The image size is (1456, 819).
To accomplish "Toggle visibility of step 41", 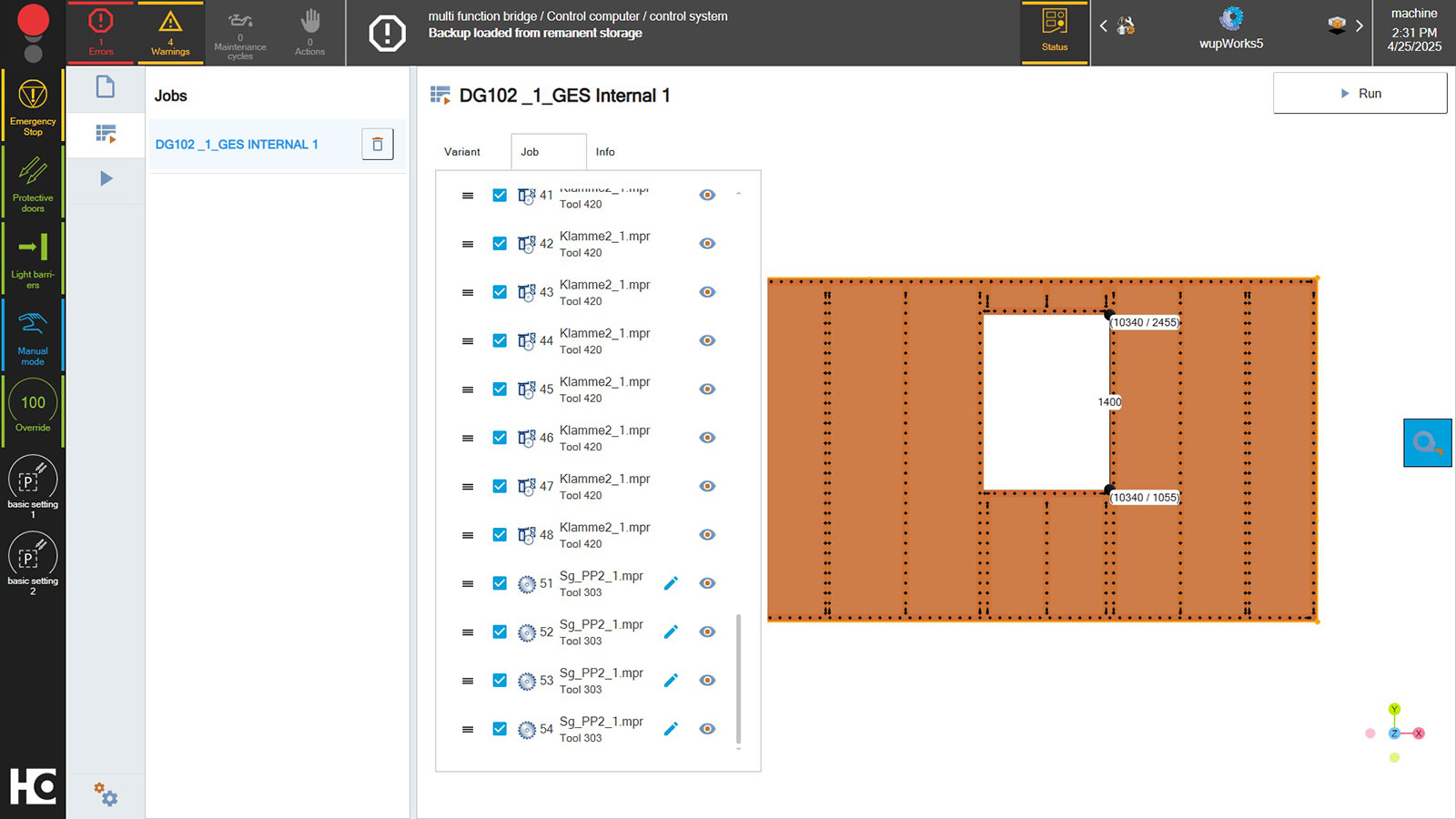I will click(x=707, y=195).
